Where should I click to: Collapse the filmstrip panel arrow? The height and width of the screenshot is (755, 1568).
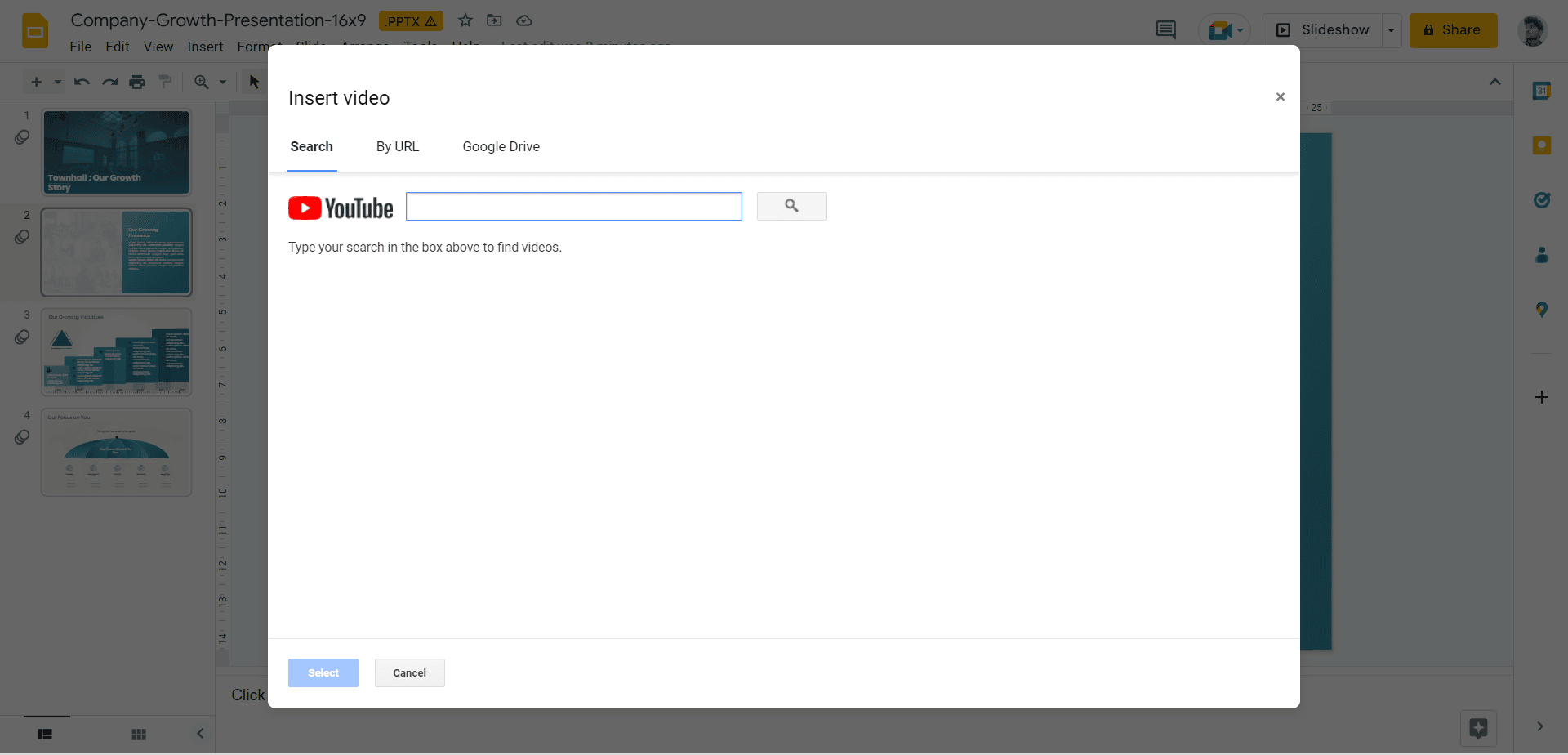point(200,734)
